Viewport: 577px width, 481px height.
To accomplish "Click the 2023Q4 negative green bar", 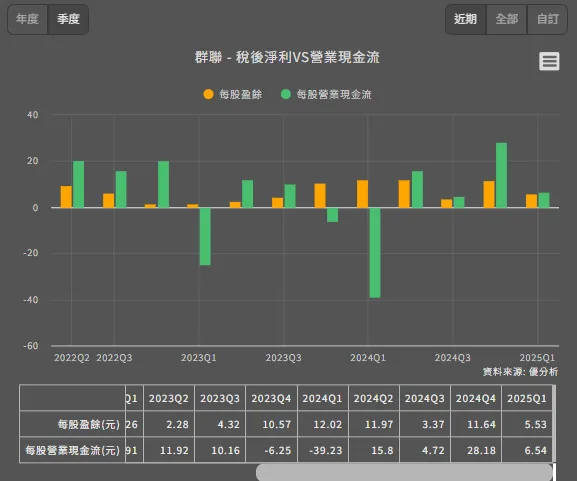I will pos(332,215).
